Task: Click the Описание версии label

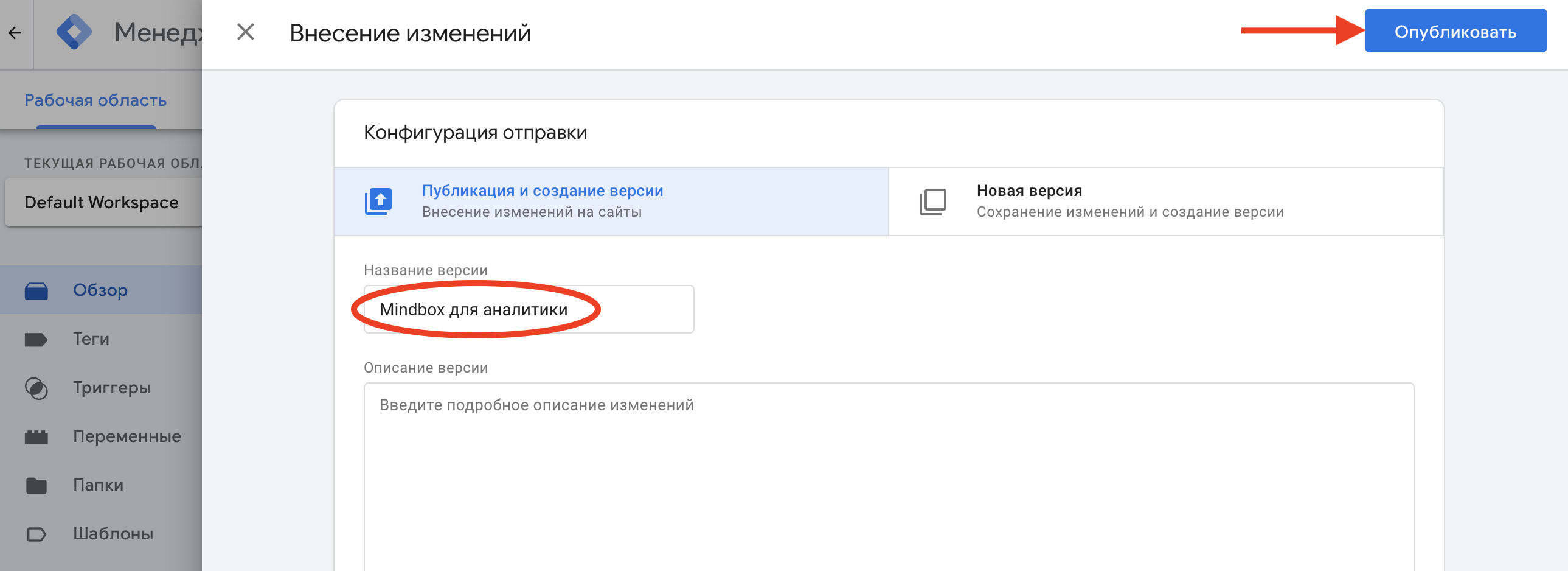Action: (426, 368)
